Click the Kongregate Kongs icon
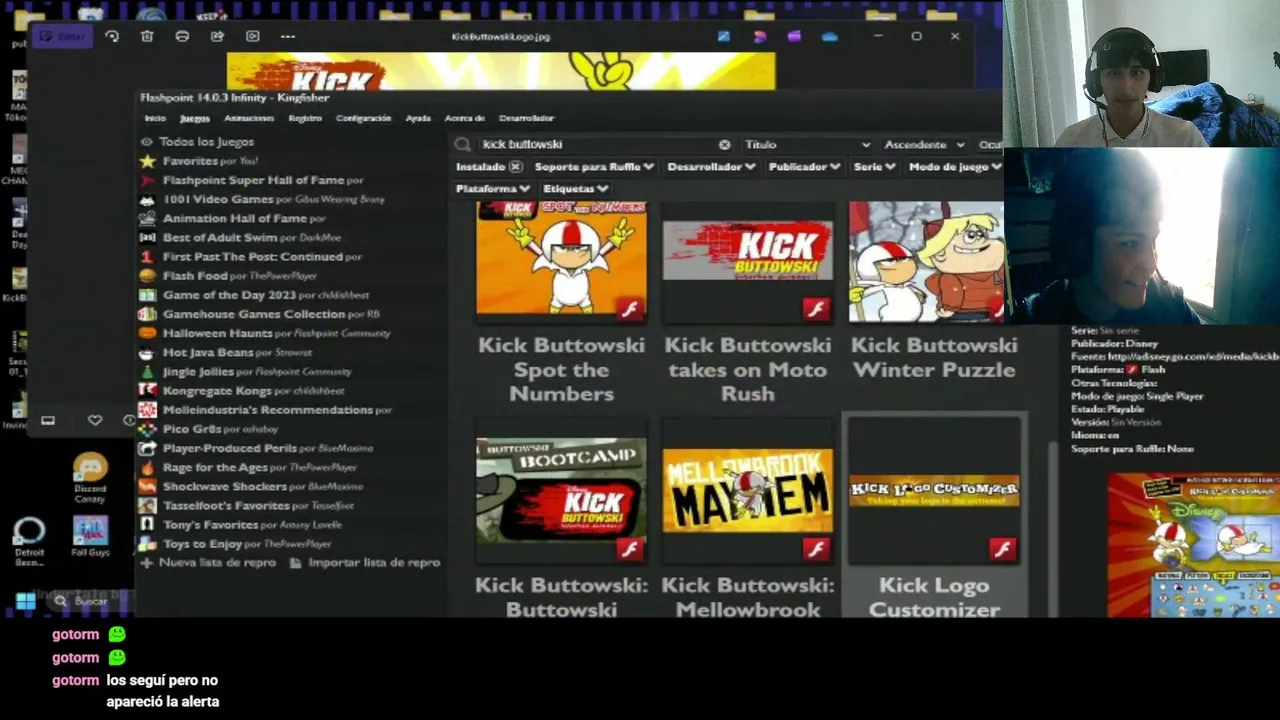 point(147,390)
